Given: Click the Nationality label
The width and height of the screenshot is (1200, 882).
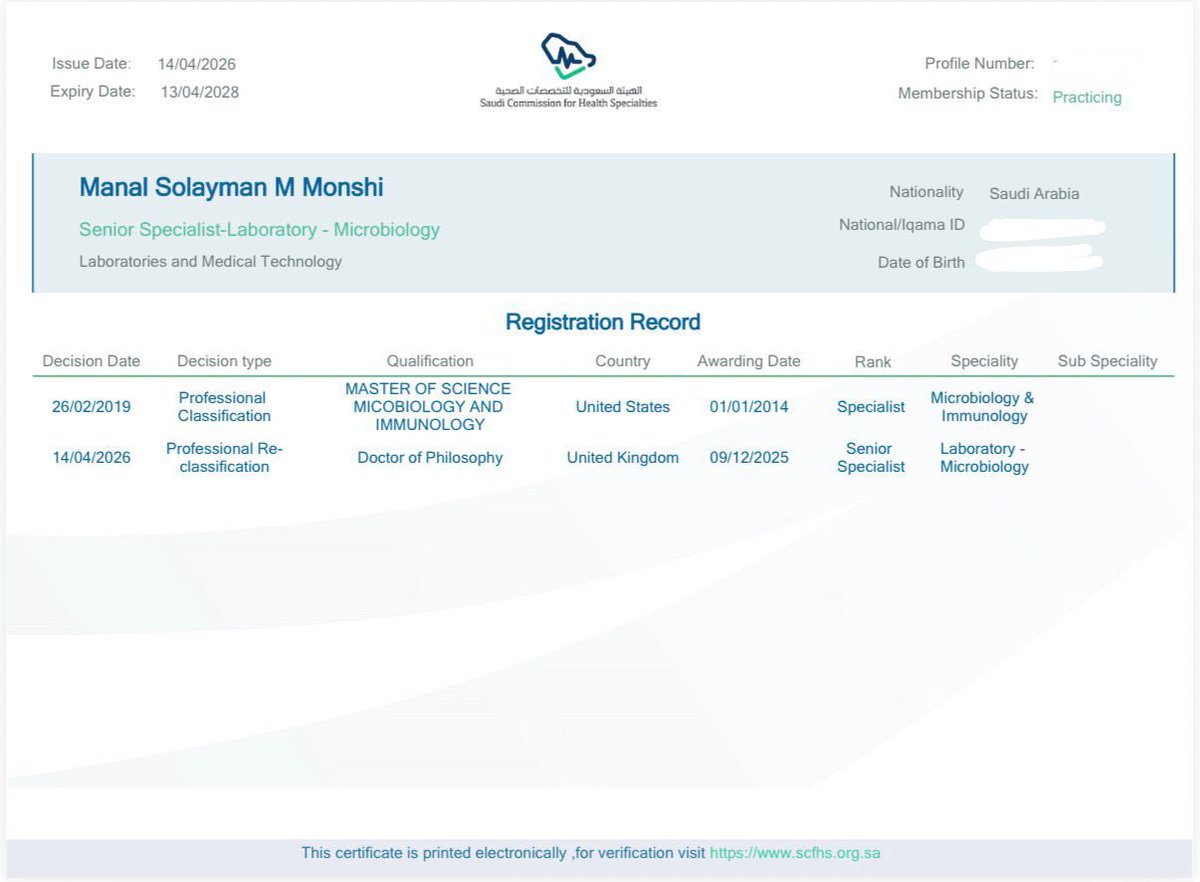Looking at the screenshot, I should point(926,192).
